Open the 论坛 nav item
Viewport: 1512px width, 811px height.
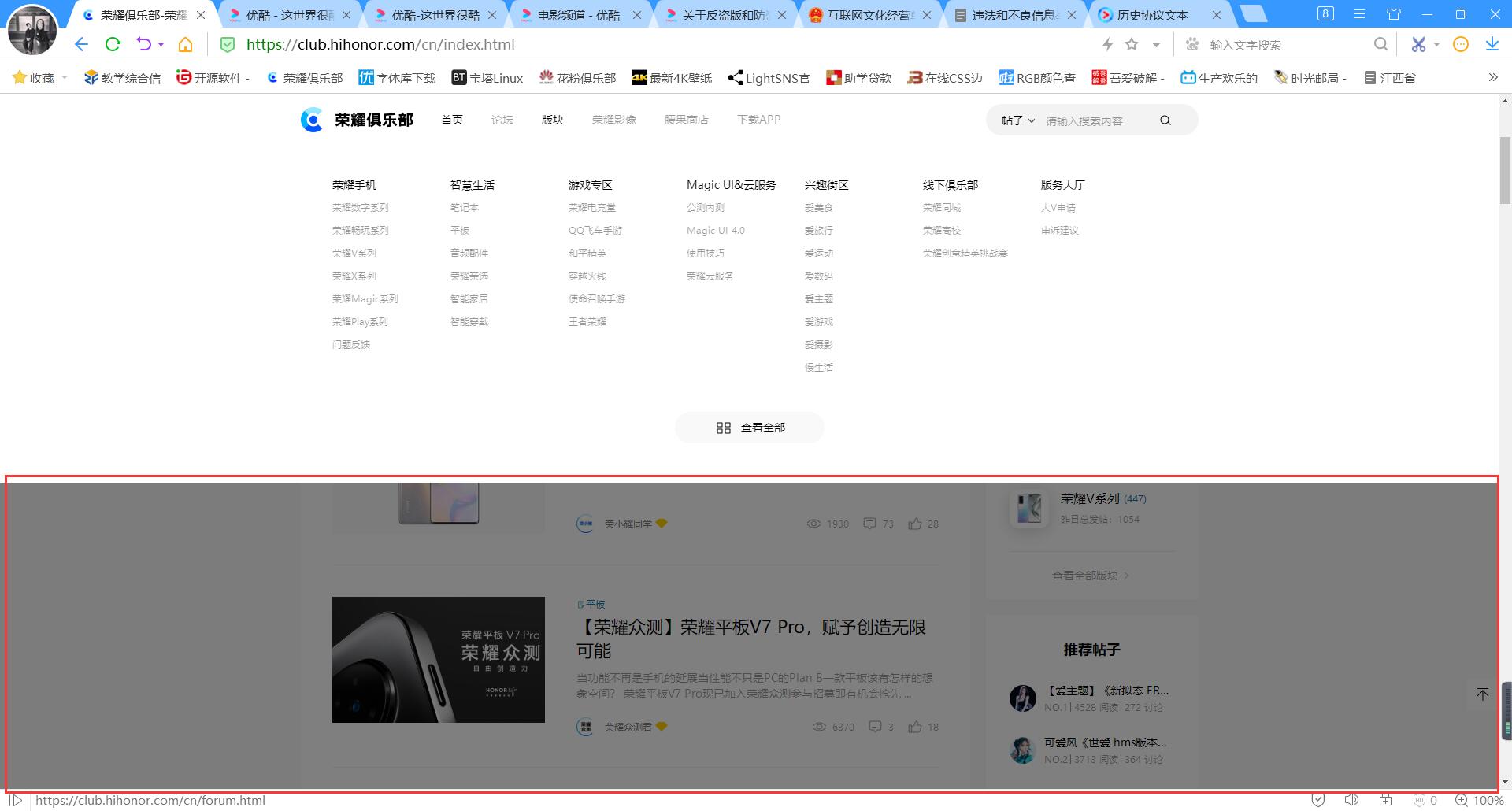point(502,120)
